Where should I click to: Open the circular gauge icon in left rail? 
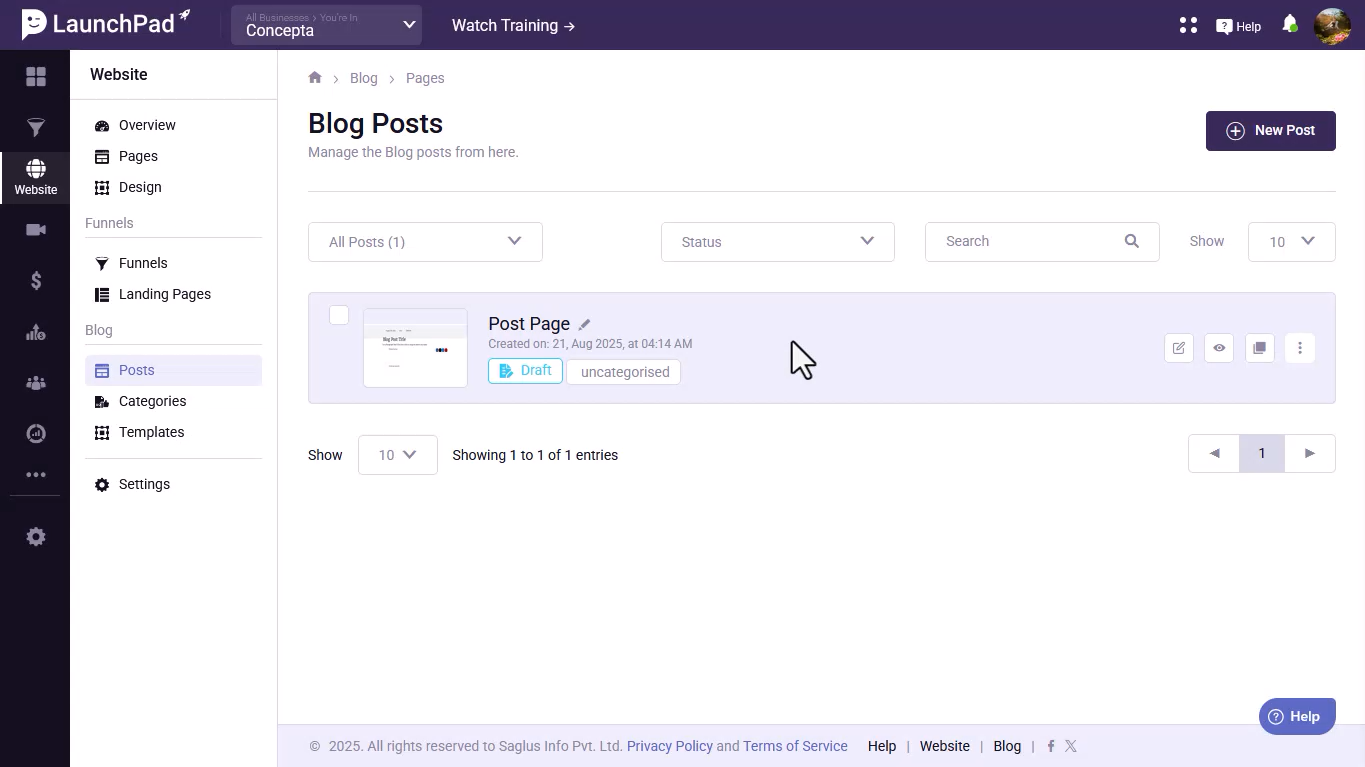click(36, 433)
